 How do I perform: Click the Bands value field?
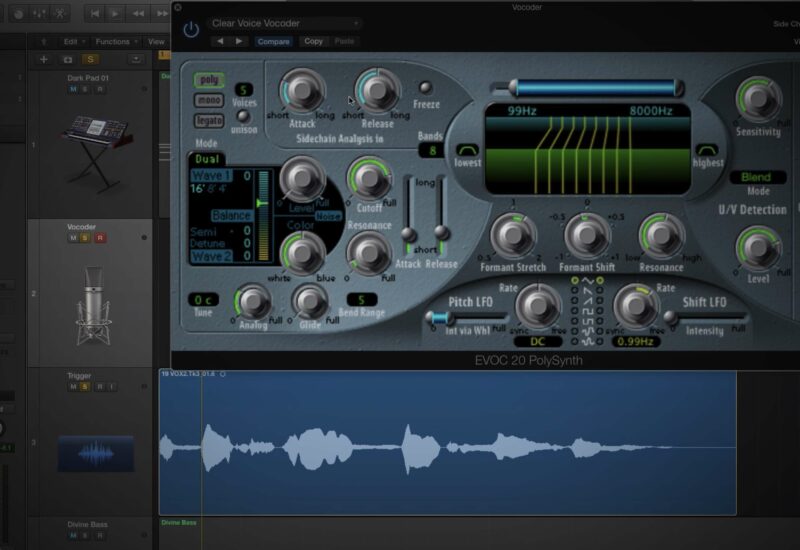432,151
